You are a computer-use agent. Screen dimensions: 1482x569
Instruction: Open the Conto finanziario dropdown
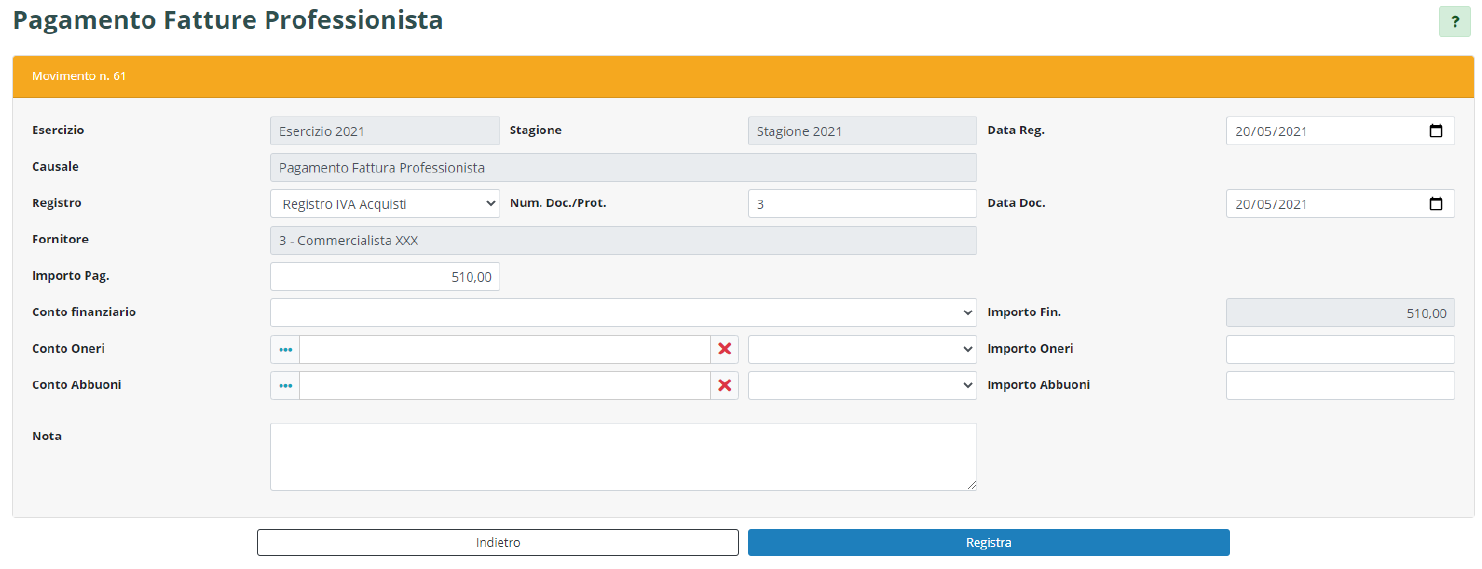coord(622,313)
